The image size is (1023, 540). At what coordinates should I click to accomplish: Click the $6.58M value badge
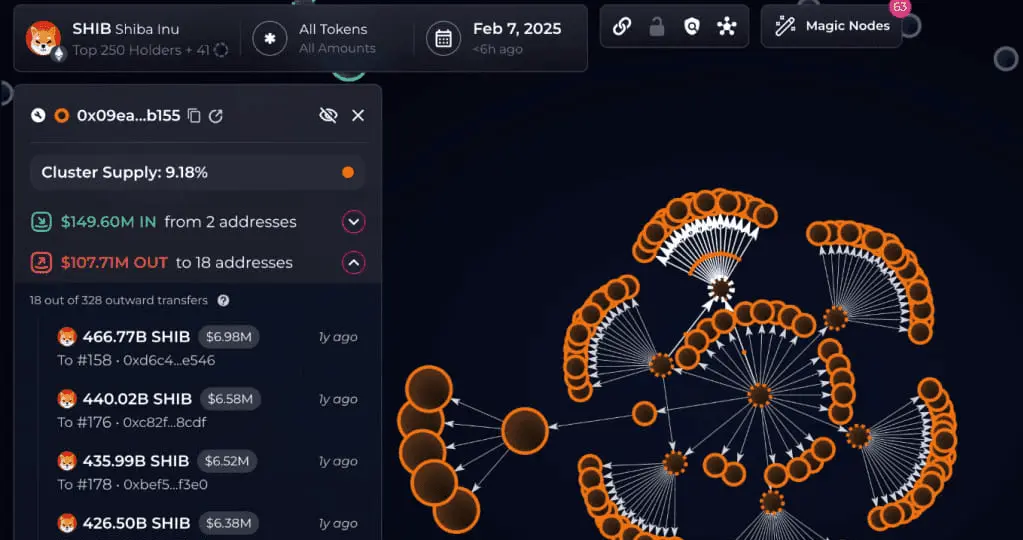230,399
